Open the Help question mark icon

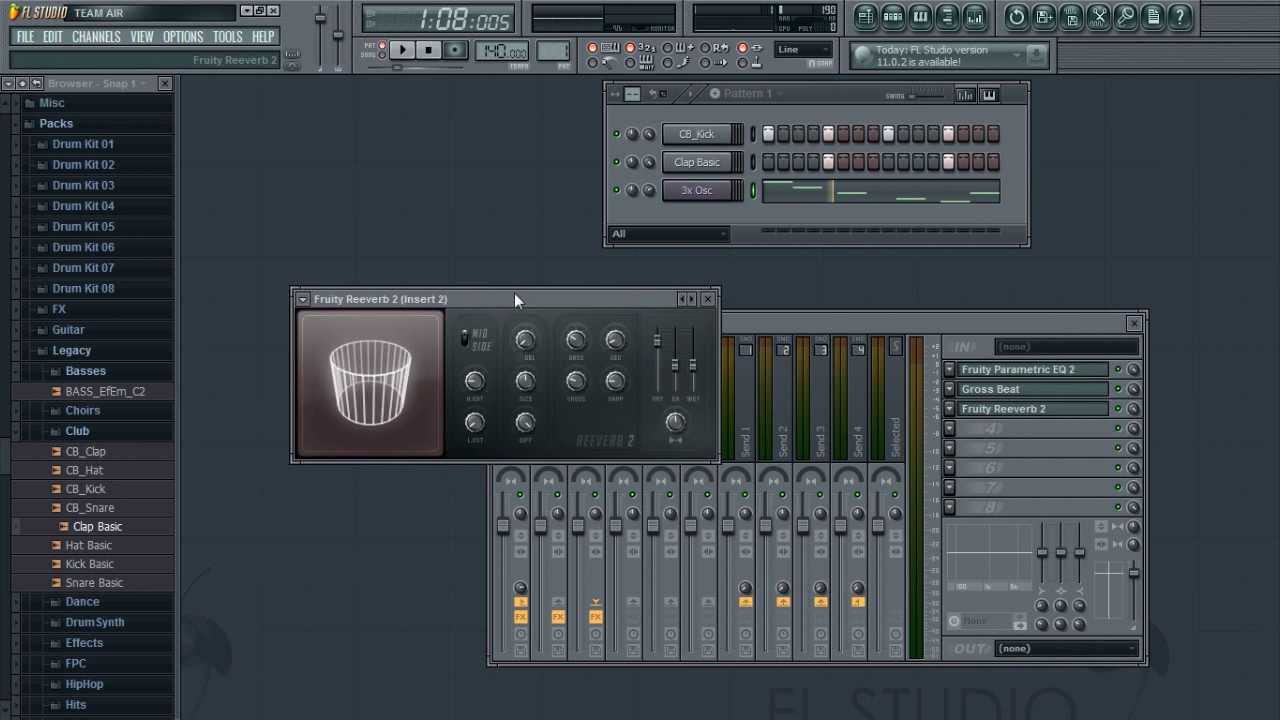(x=1179, y=16)
